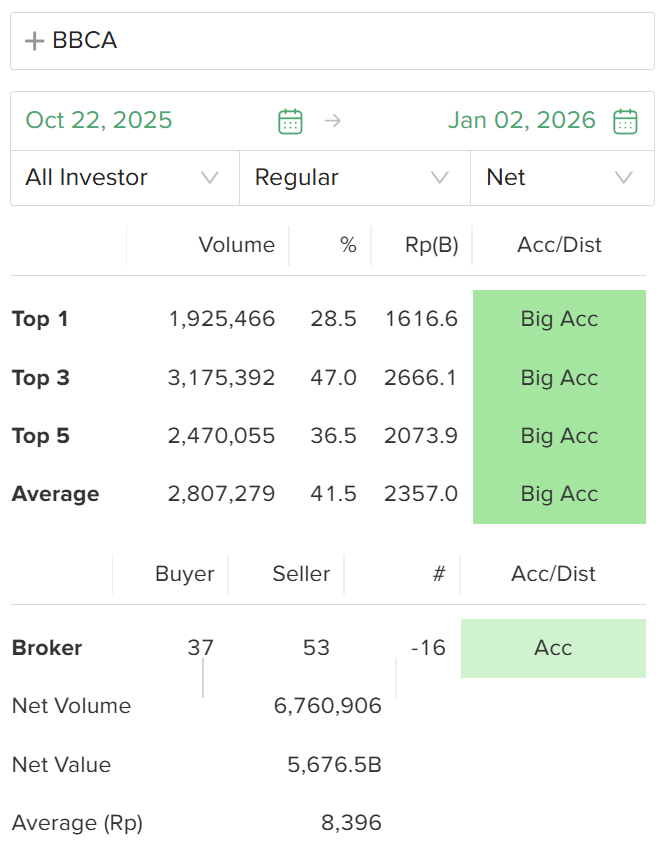This screenshot has height=851, width=664.
Task: Click the Top 1 Big Acc cell
Action: point(559,319)
